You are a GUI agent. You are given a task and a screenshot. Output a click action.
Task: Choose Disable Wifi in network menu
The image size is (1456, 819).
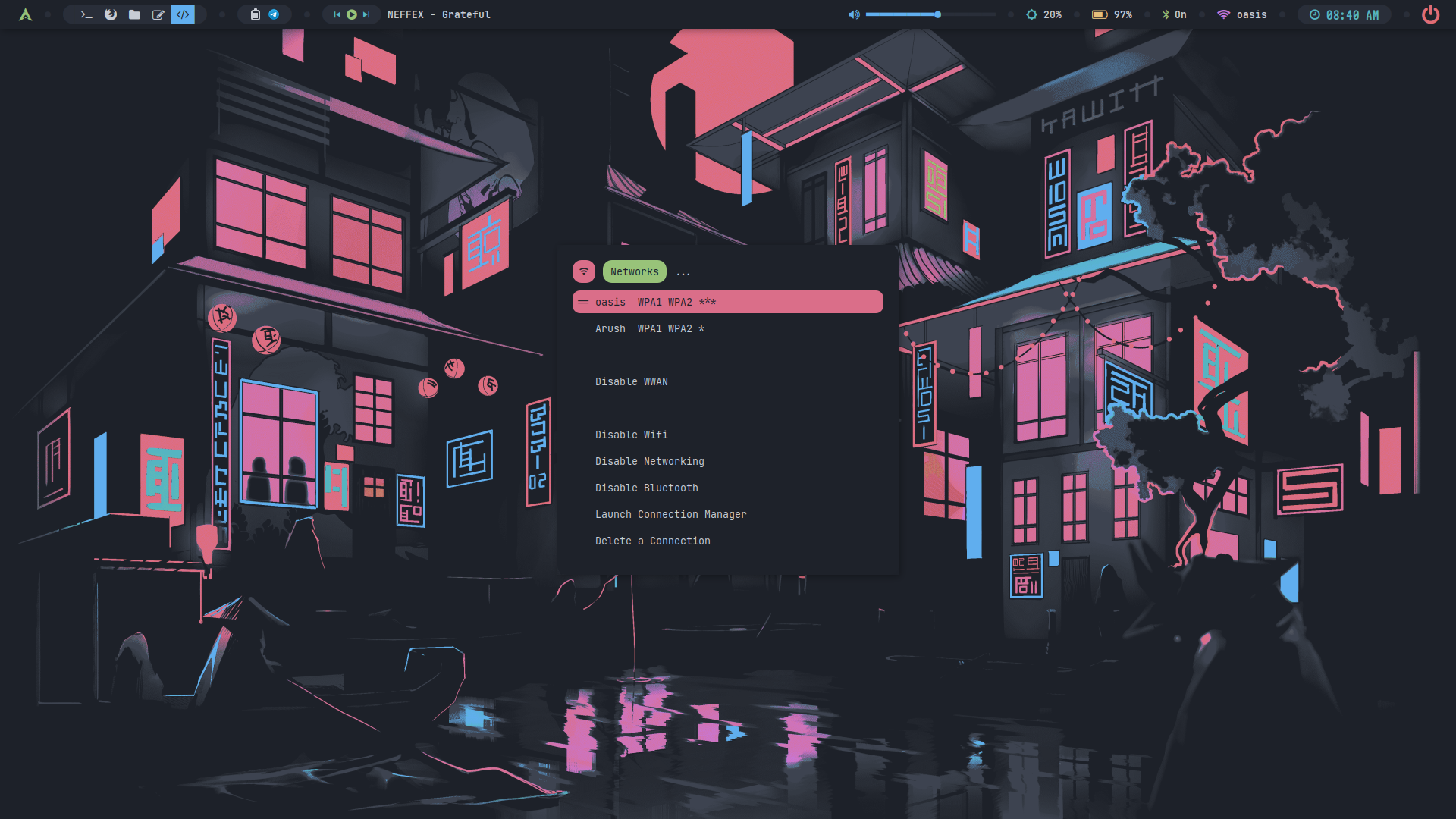point(631,435)
